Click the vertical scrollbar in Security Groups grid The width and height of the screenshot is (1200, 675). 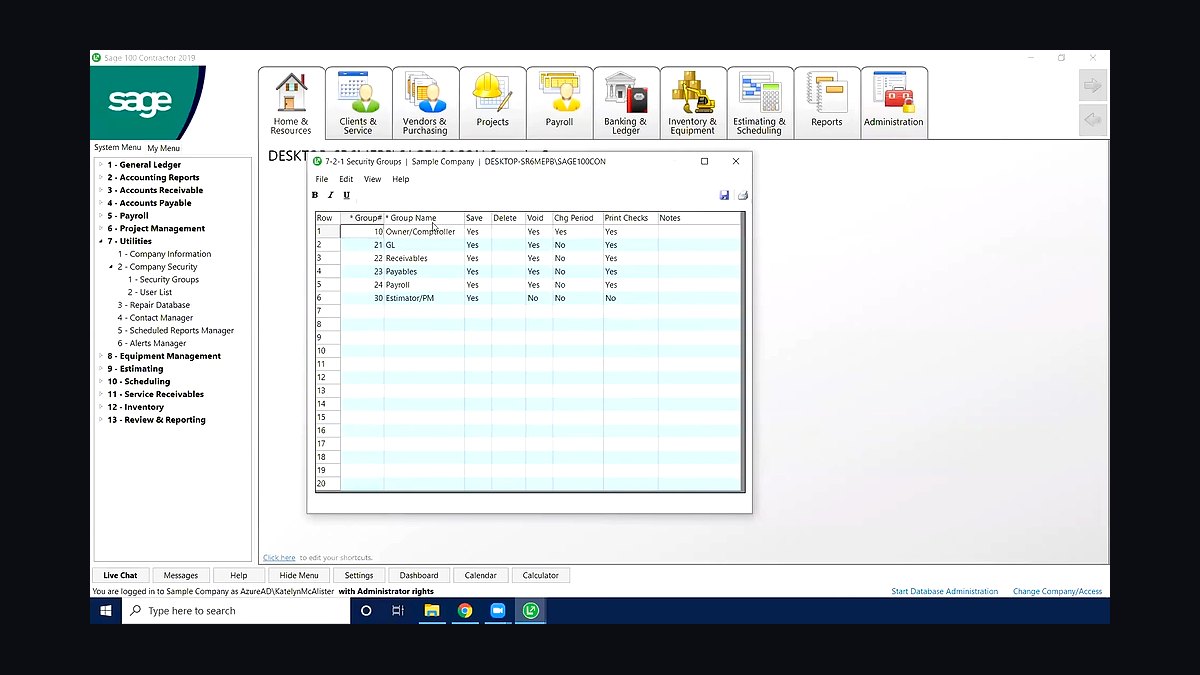coord(742,350)
